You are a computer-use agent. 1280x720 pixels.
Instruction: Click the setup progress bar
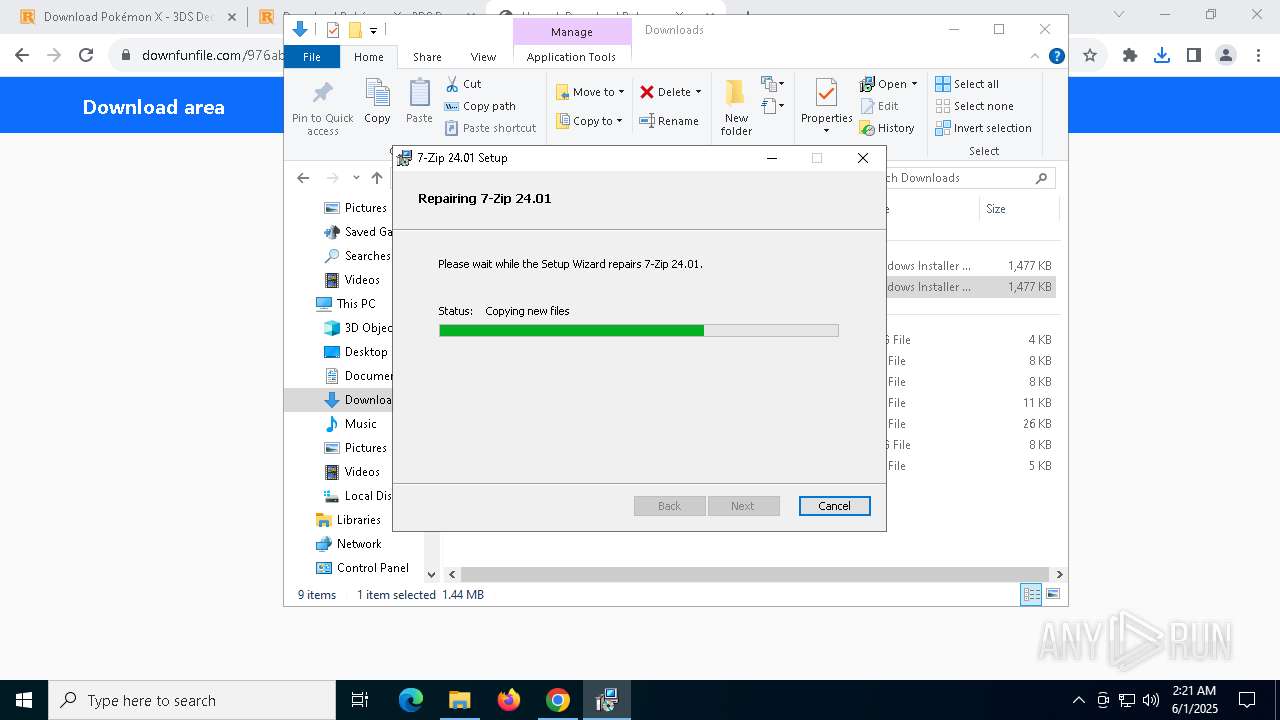point(639,331)
